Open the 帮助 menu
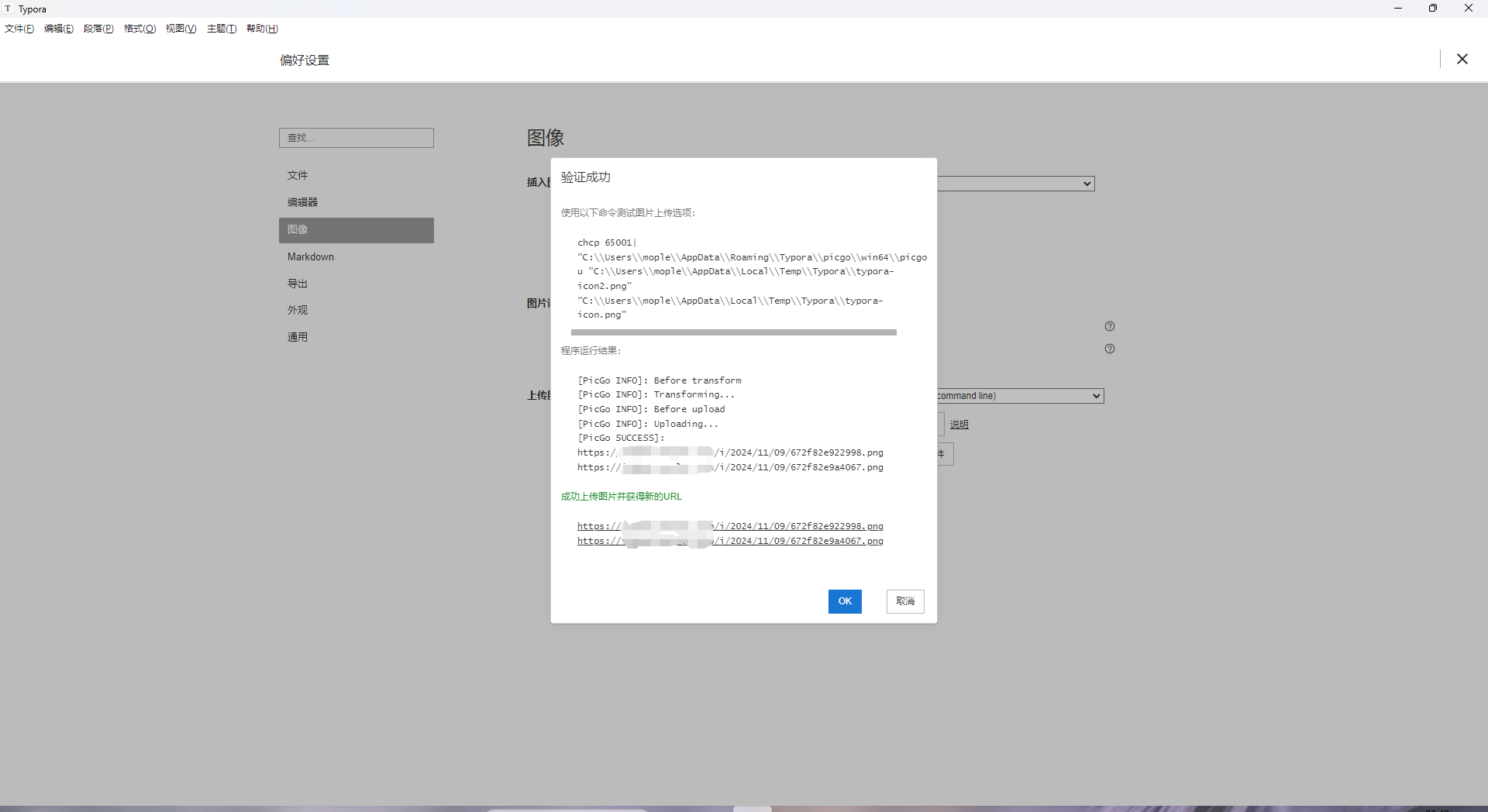This screenshot has height=812, width=1488. pos(262,29)
